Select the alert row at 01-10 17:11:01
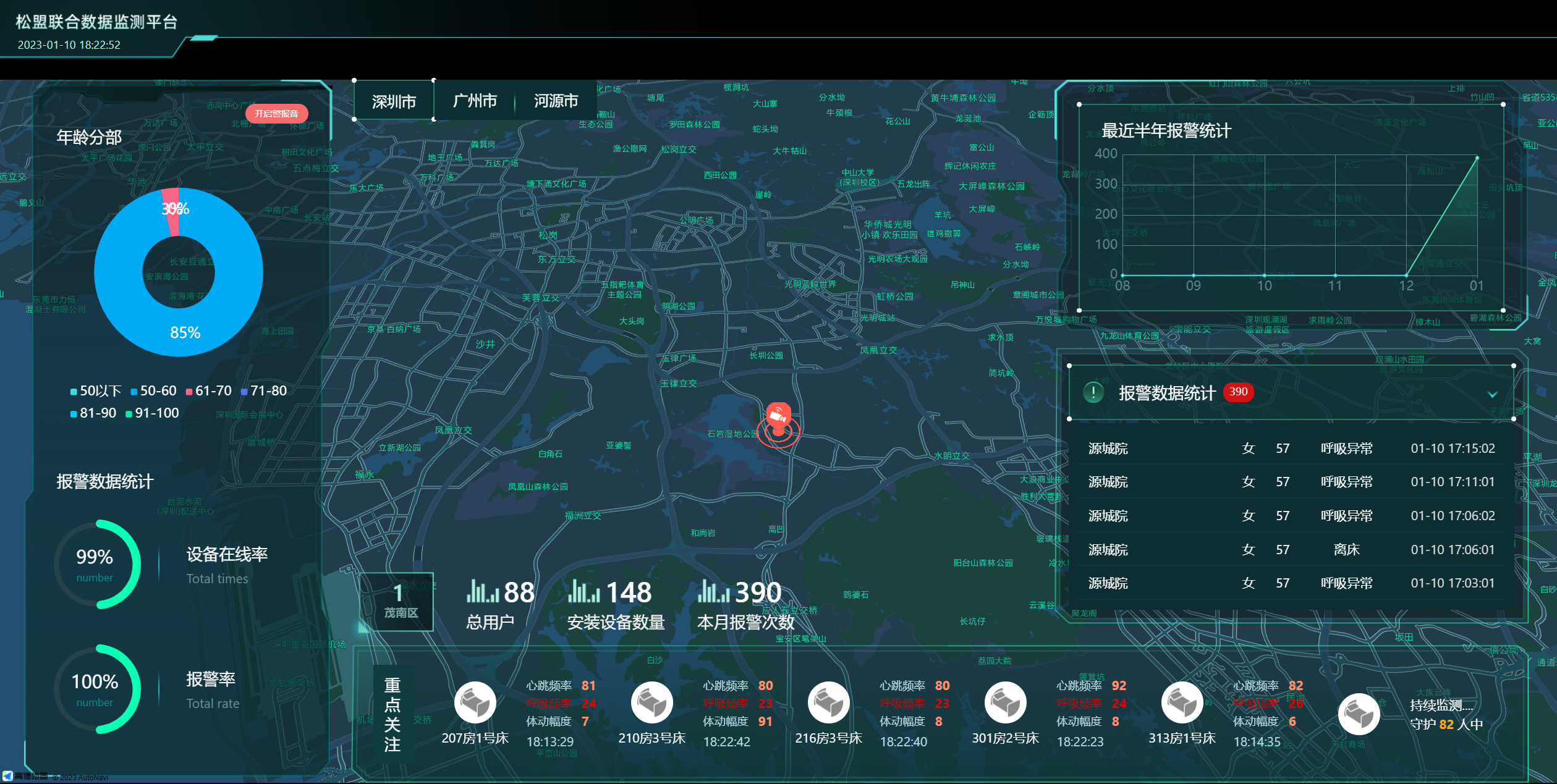The width and height of the screenshot is (1557, 784). (1292, 482)
